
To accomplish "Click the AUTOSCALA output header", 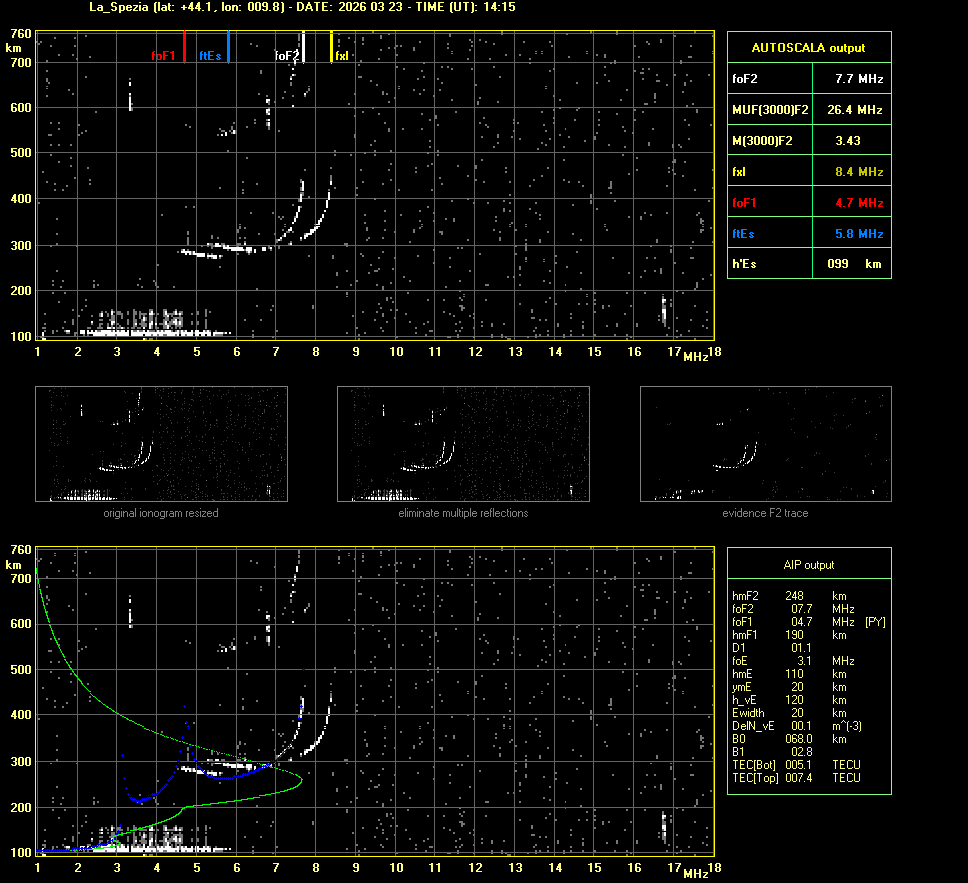I will [808, 47].
